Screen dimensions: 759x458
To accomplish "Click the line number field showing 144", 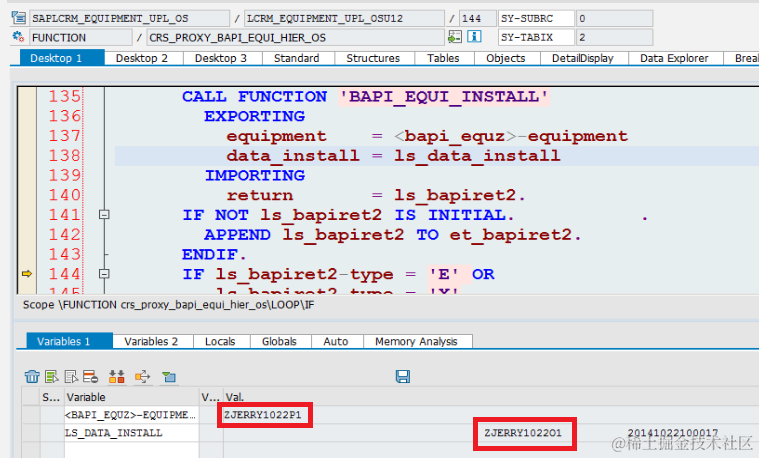I will click(x=477, y=18).
